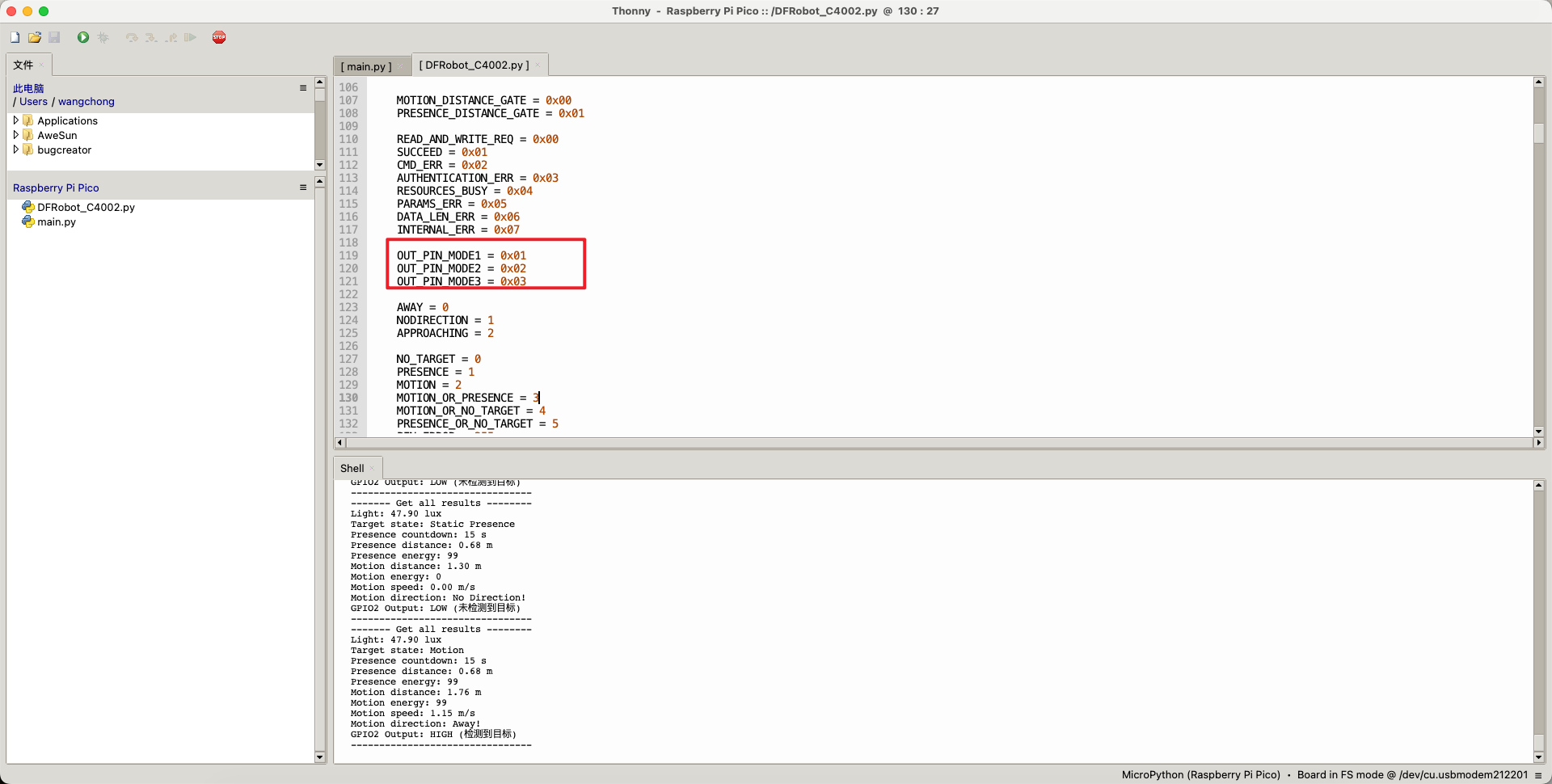The width and height of the screenshot is (1552, 784).
Task: Click 'Target state: Motion' in Shell
Action: 407,650
